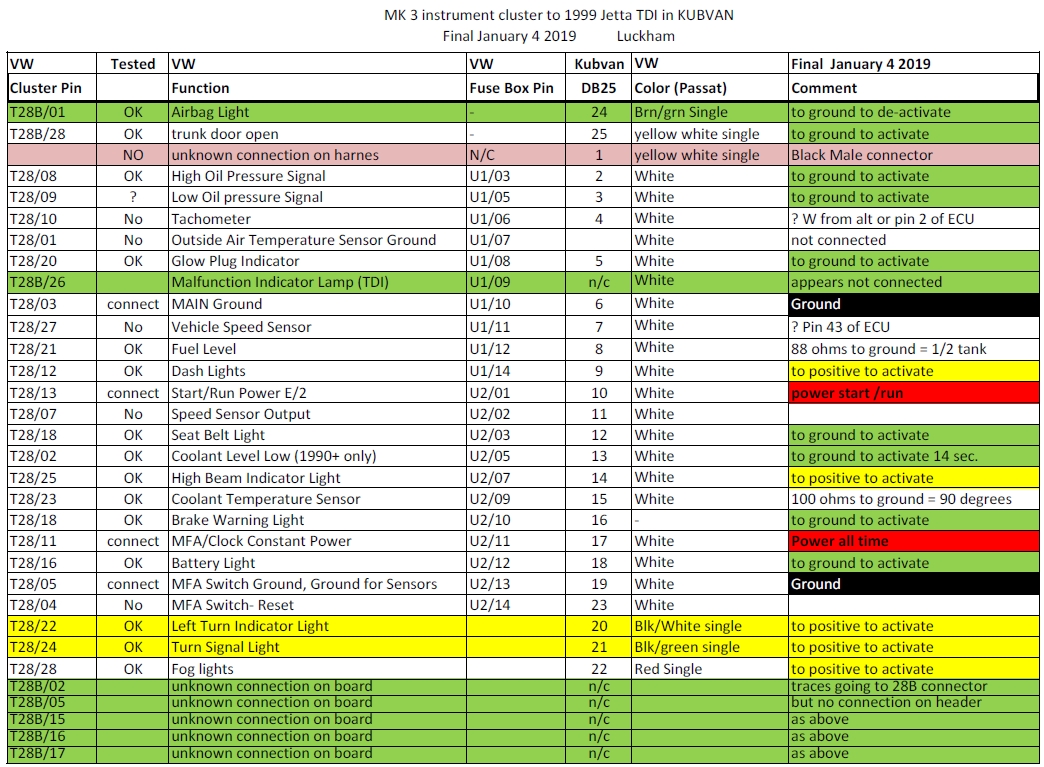Image resolution: width=1044 pixels, height=767 pixels.
Task: Select the black 'MAIN Ground' comment cell
Action: click(913, 304)
